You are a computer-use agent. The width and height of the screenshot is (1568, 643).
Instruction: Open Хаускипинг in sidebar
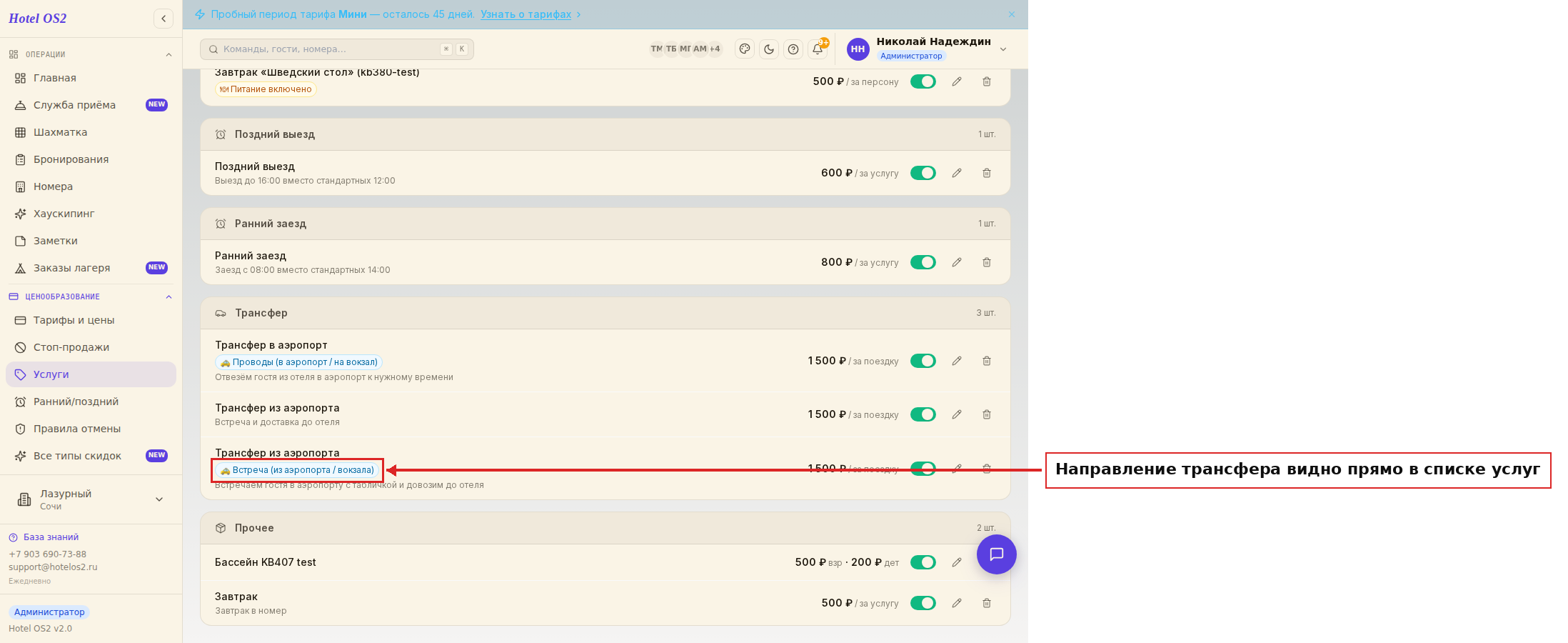(91, 214)
